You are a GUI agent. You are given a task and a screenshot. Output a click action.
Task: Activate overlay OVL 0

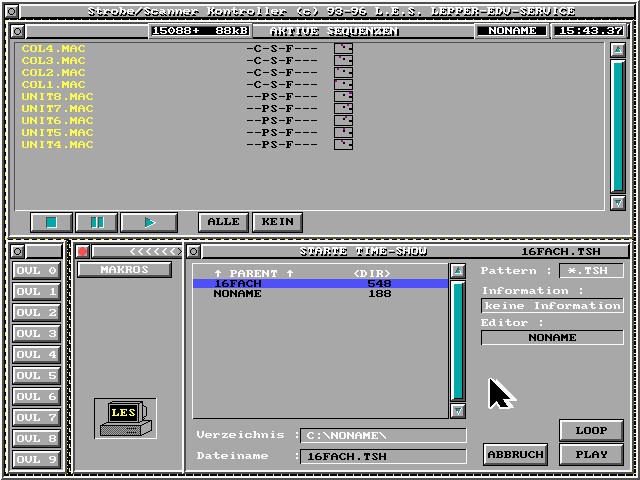point(37,271)
